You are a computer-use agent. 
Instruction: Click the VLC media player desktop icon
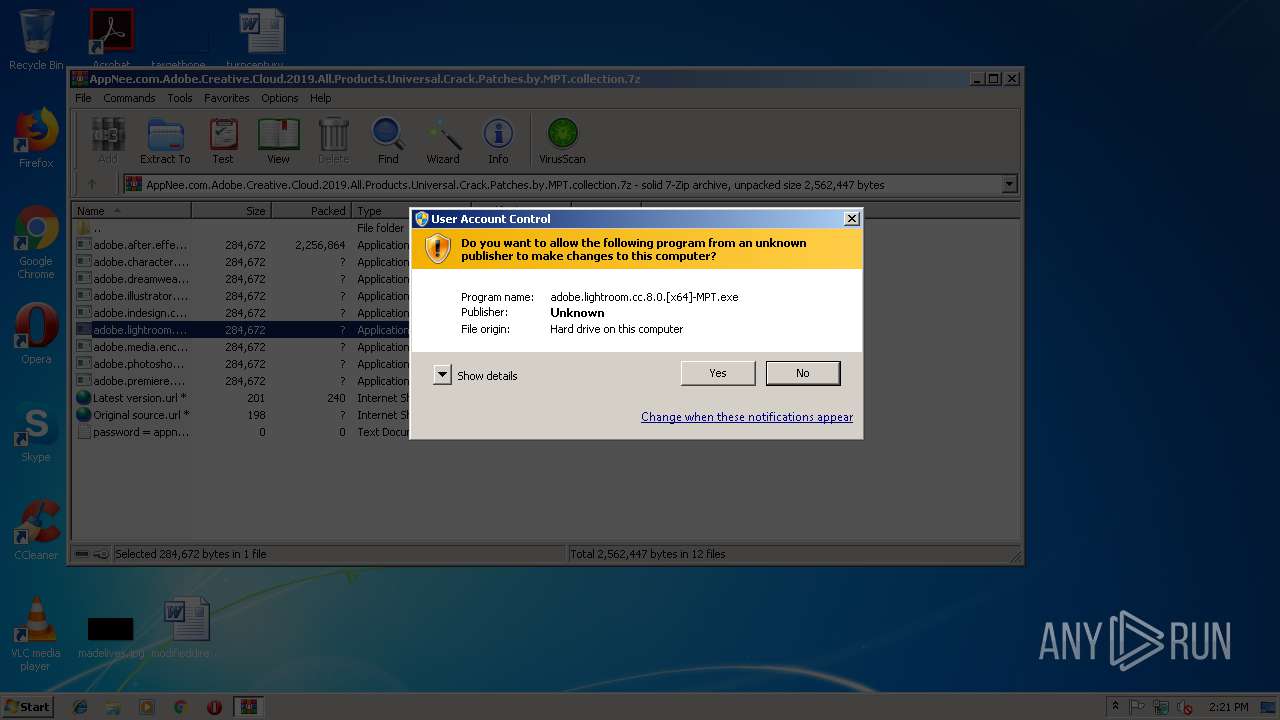36,634
